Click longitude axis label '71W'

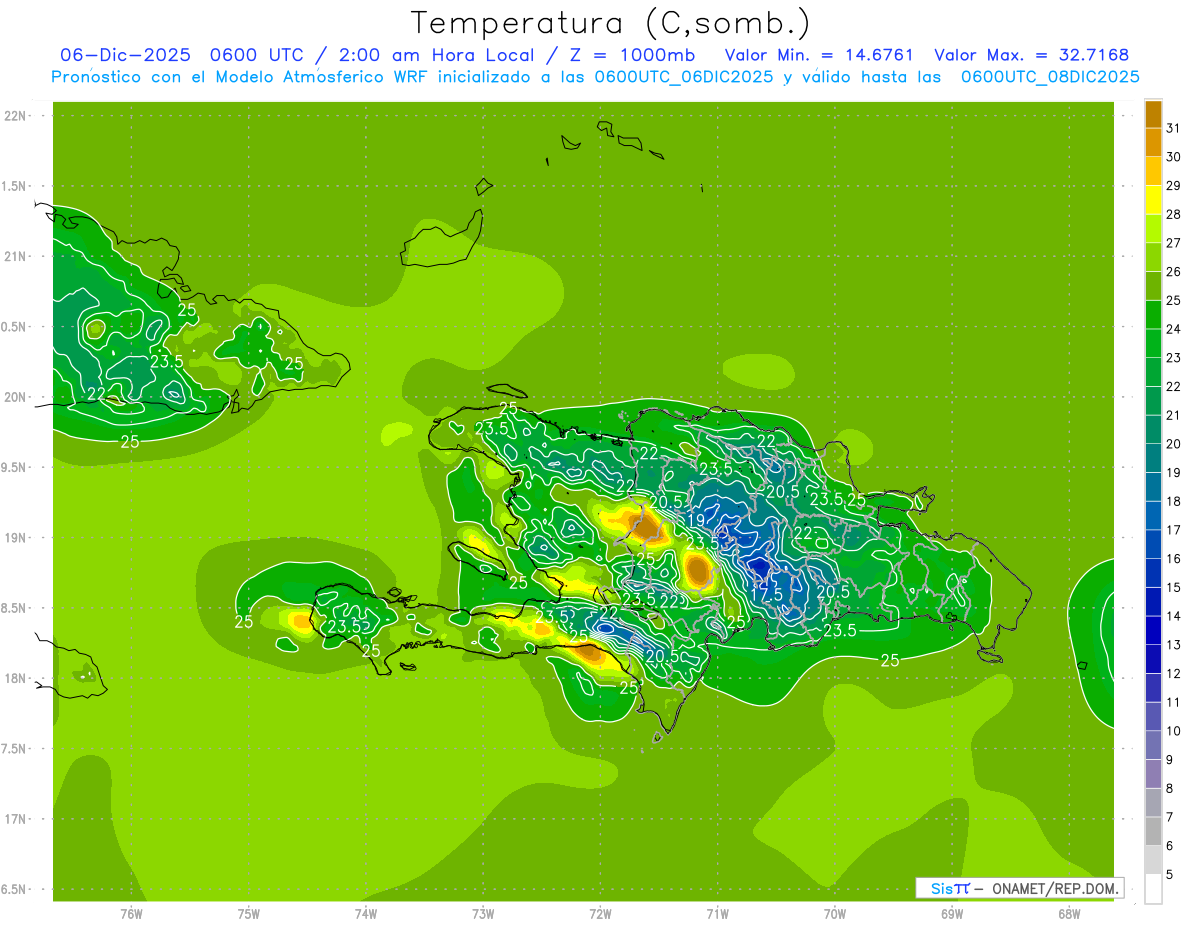coord(717,913)
